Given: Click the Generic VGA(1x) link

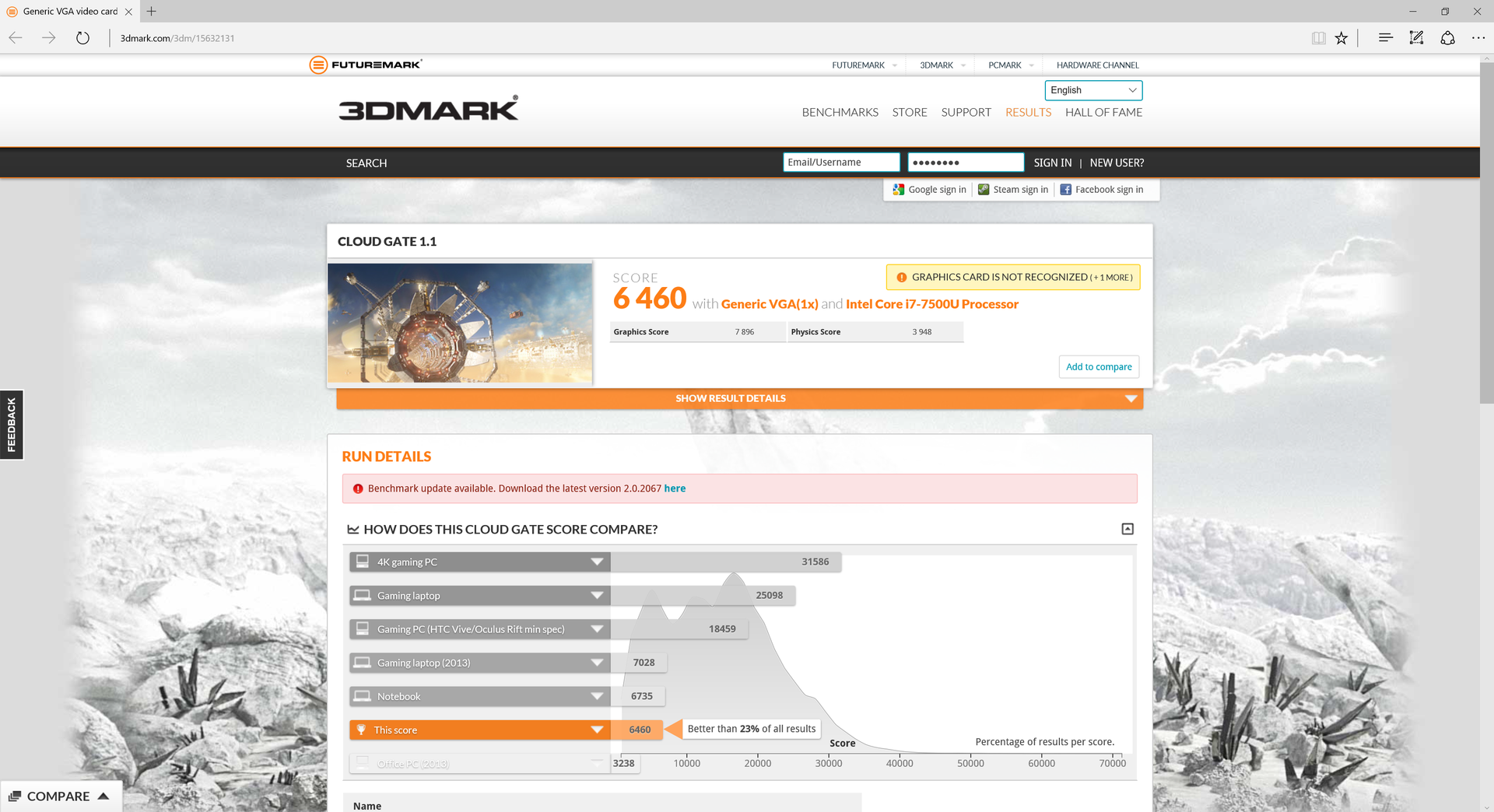Looking at the screenshot, I should pos(770,304).
